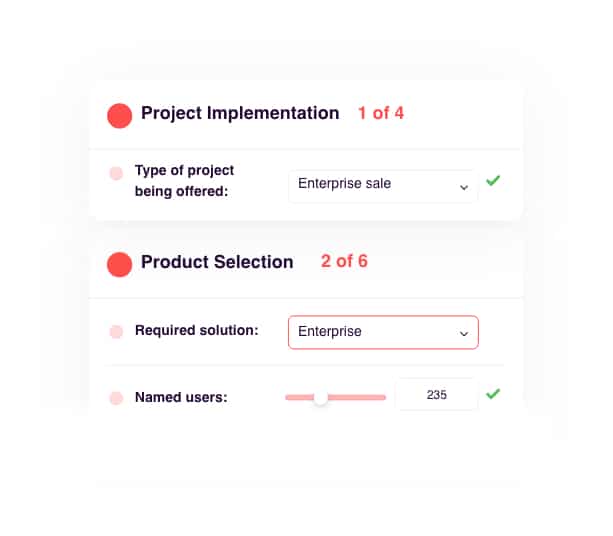
Task: Click the Product Selection section heading
Action: (x=217, y=262)
